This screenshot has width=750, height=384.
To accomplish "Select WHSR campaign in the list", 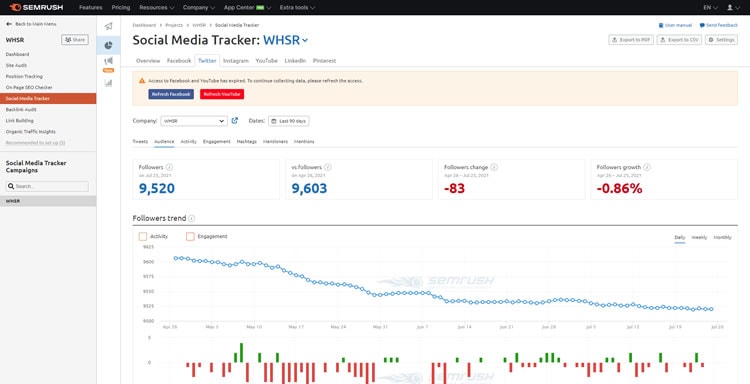I will pos(48,201).
